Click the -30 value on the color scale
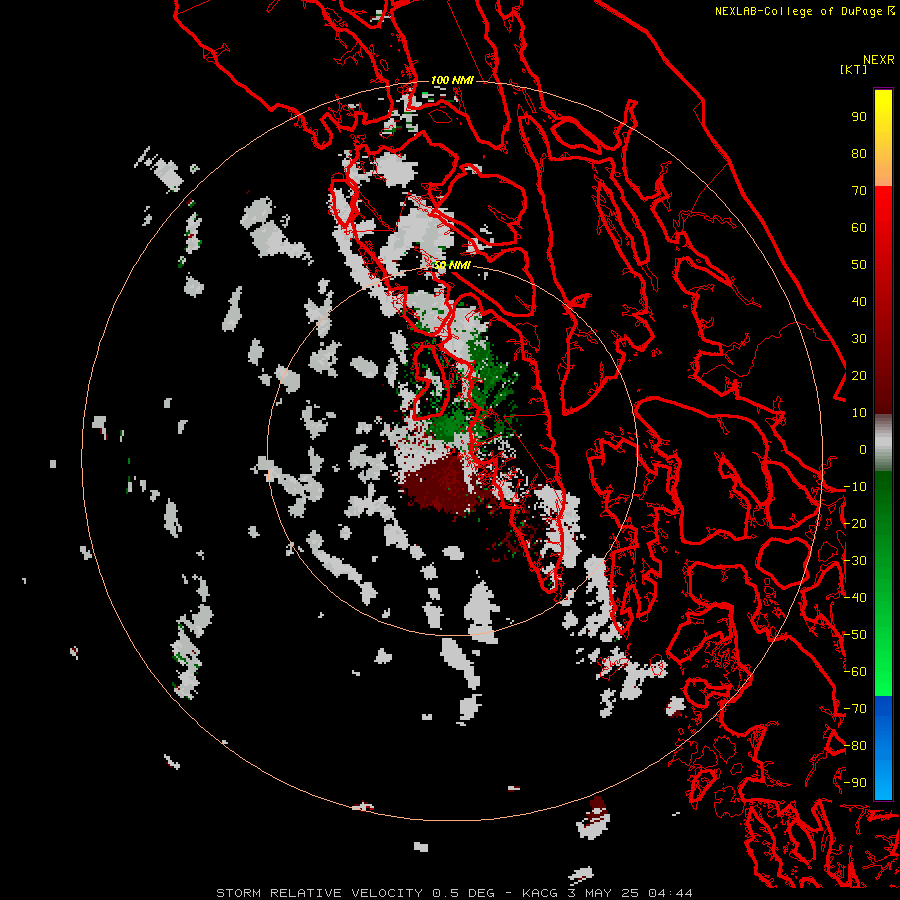The image size is (900, 900). coord(855,561)
